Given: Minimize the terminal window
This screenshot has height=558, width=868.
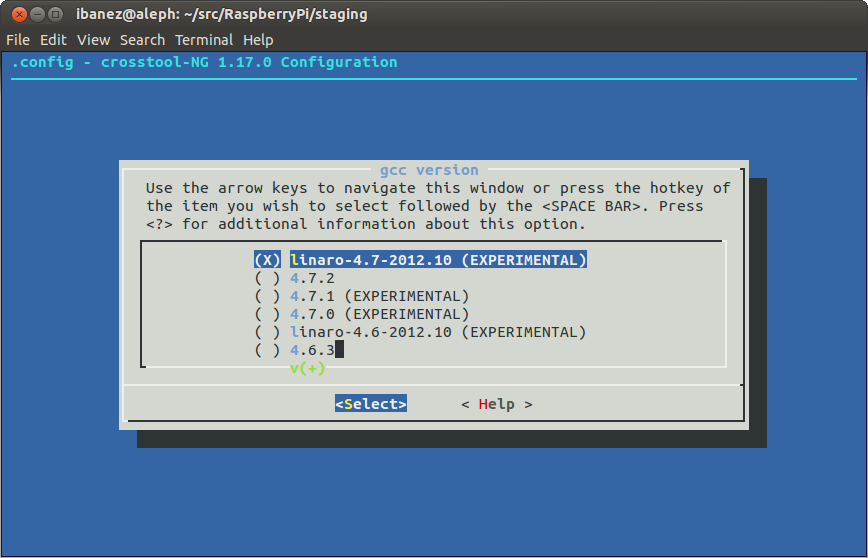Looking at the screenshot, I should [37, 14].
